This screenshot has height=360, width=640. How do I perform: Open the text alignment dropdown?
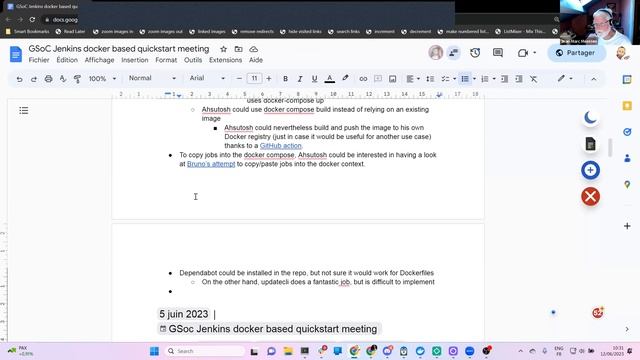tap(413, 79)
